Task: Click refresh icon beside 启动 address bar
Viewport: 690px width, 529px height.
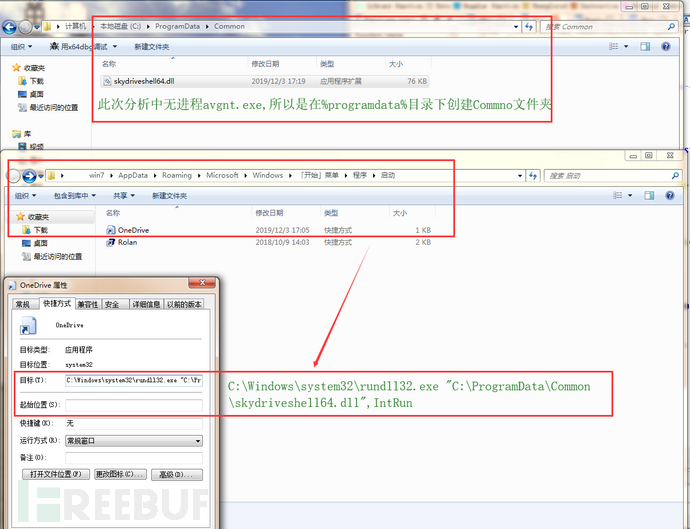Action: pyautogui.click(x=533, y=176)
